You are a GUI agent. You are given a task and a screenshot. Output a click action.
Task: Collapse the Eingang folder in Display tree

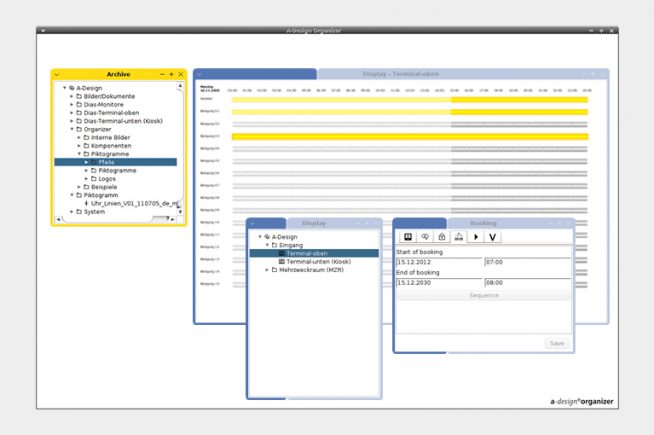coord(267,245)
